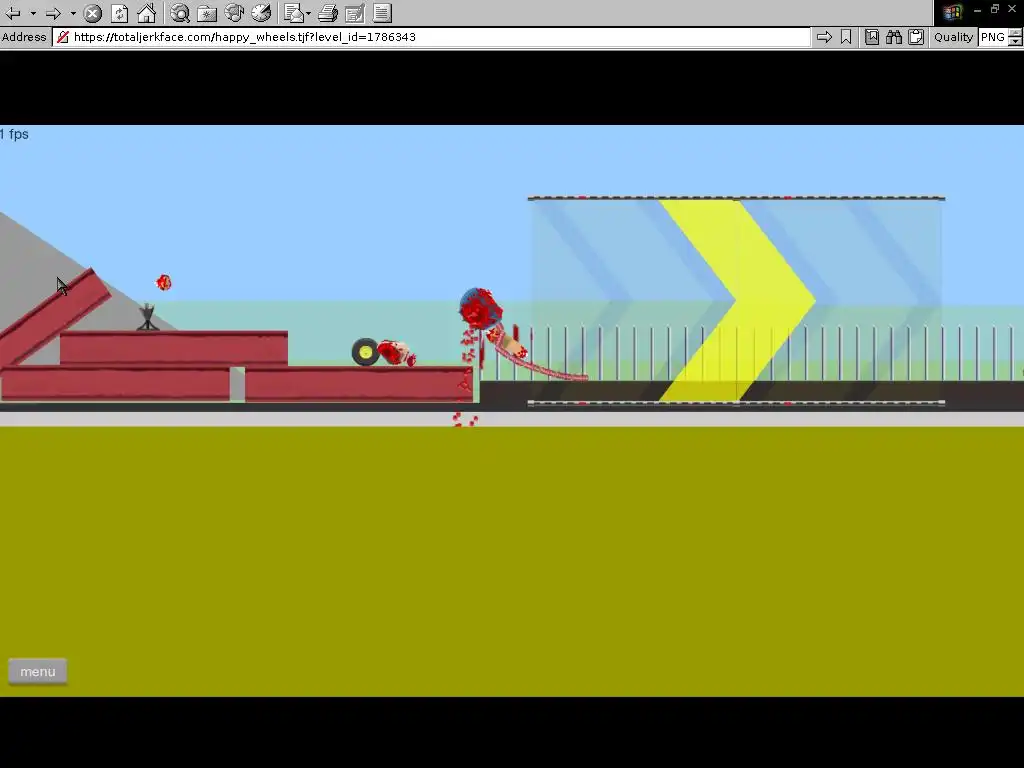Click the bookmark ribbon icon
1024x768 pixels.
(846, 37)
